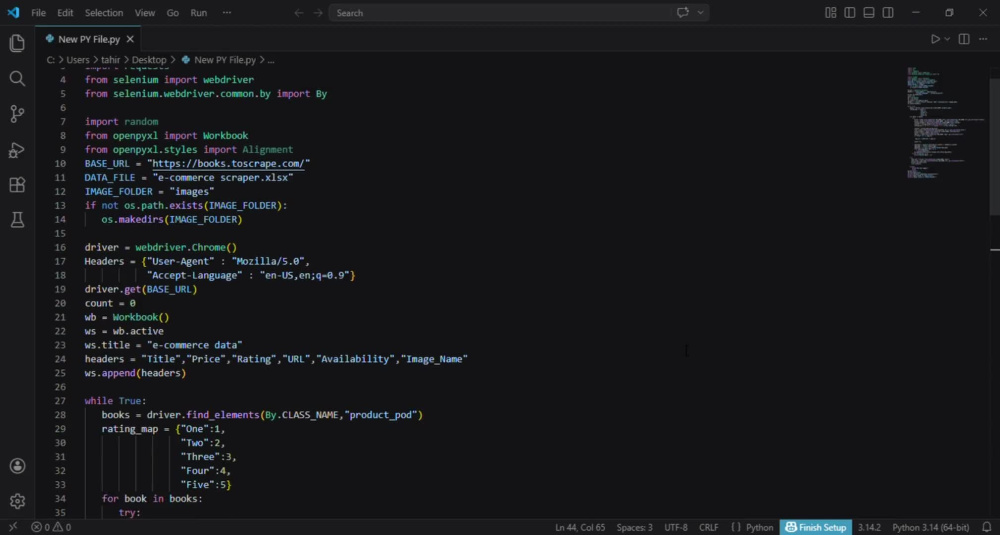Open the Explorer view in activity bar
The height and width of the screenshot is (535, 1000).
tap(17, 43)
